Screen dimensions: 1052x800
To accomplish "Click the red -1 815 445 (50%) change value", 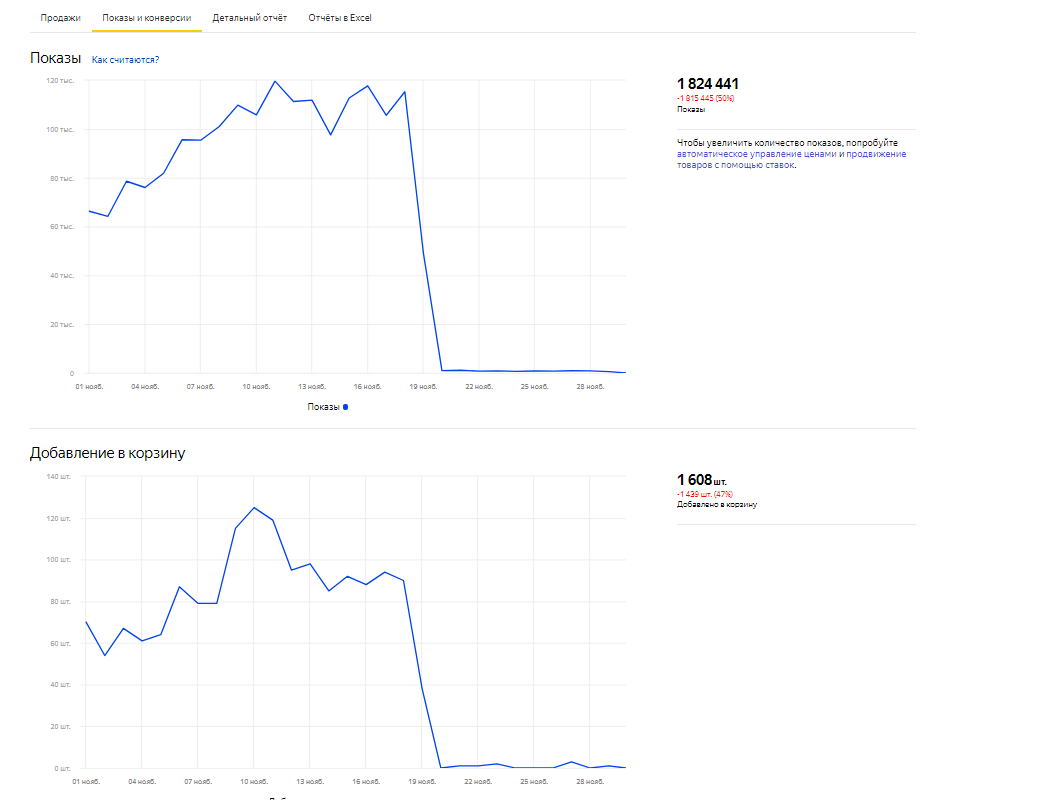I will 706,98.
